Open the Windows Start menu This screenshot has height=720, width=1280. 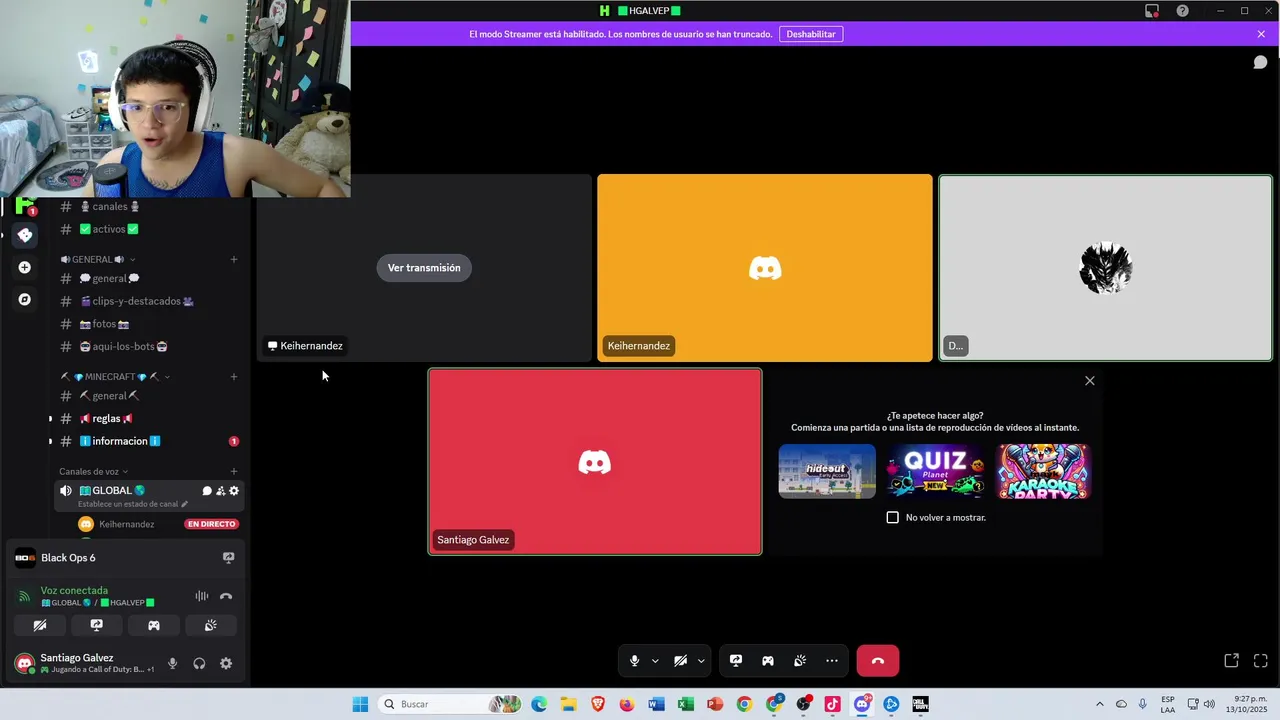(360, 704)
